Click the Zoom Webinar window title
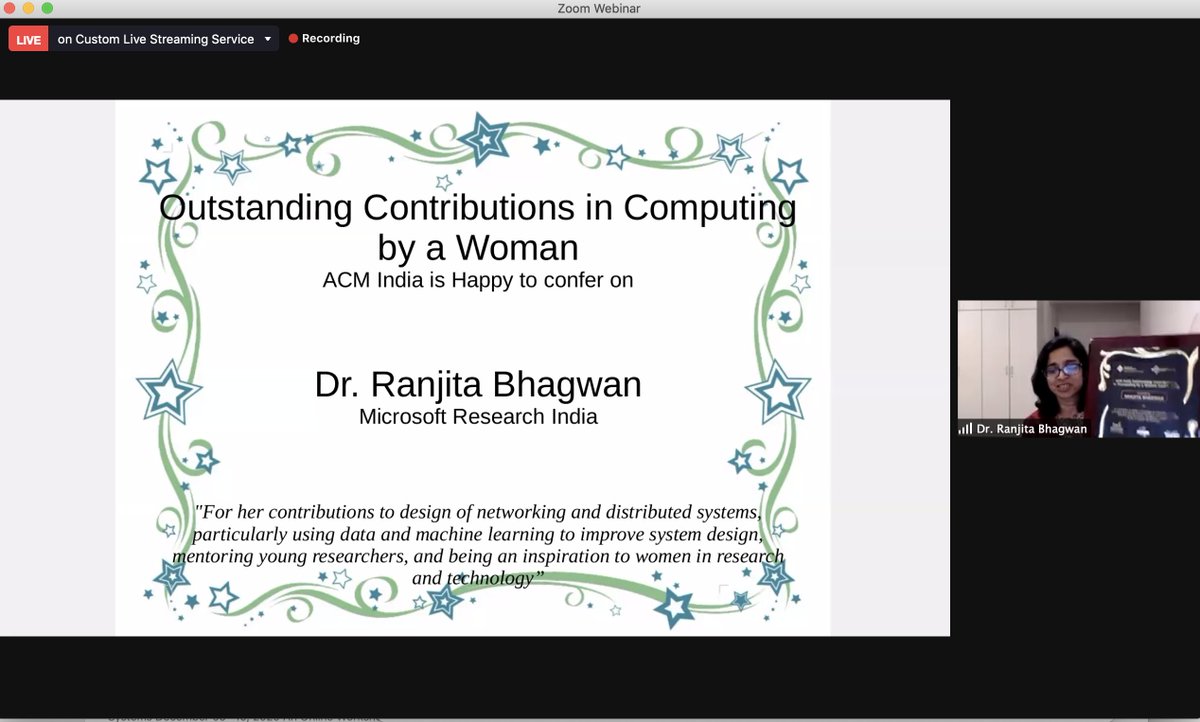 (x=599, y=8)
